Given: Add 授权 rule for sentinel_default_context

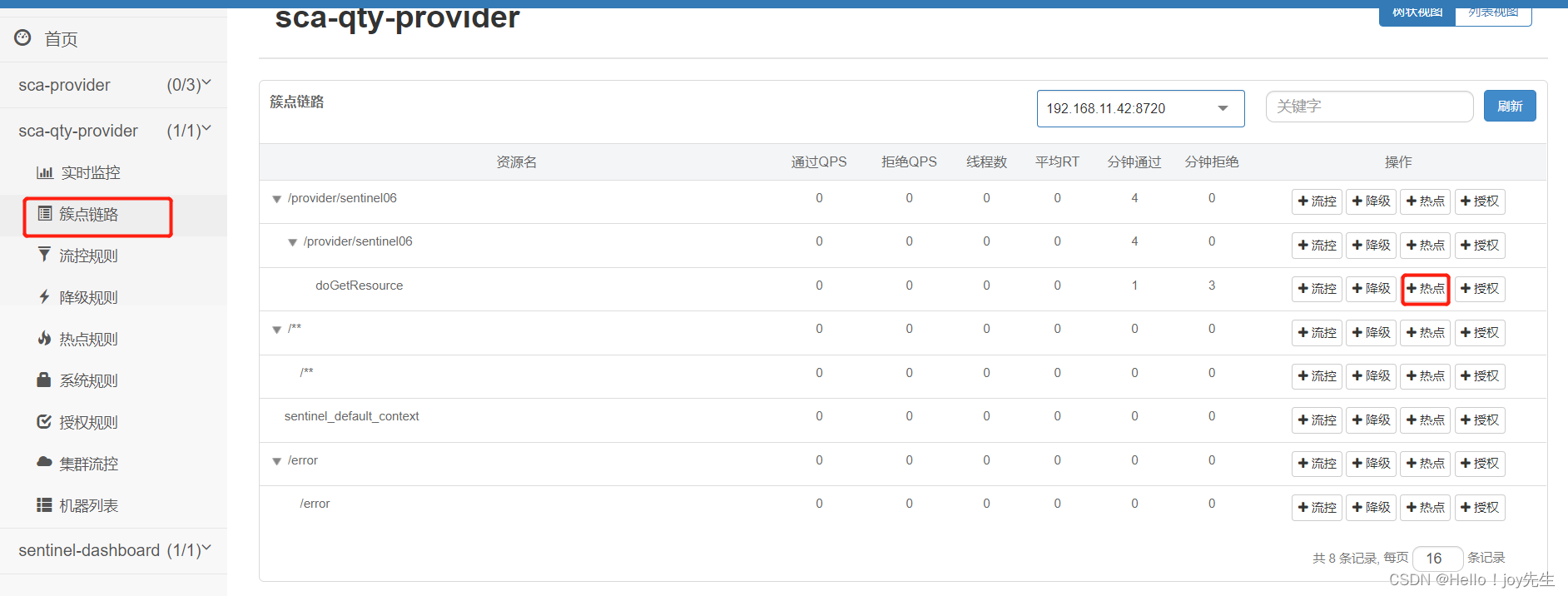Looking at the screenshot, I should pyautogui.click(x=1480, y=420).
